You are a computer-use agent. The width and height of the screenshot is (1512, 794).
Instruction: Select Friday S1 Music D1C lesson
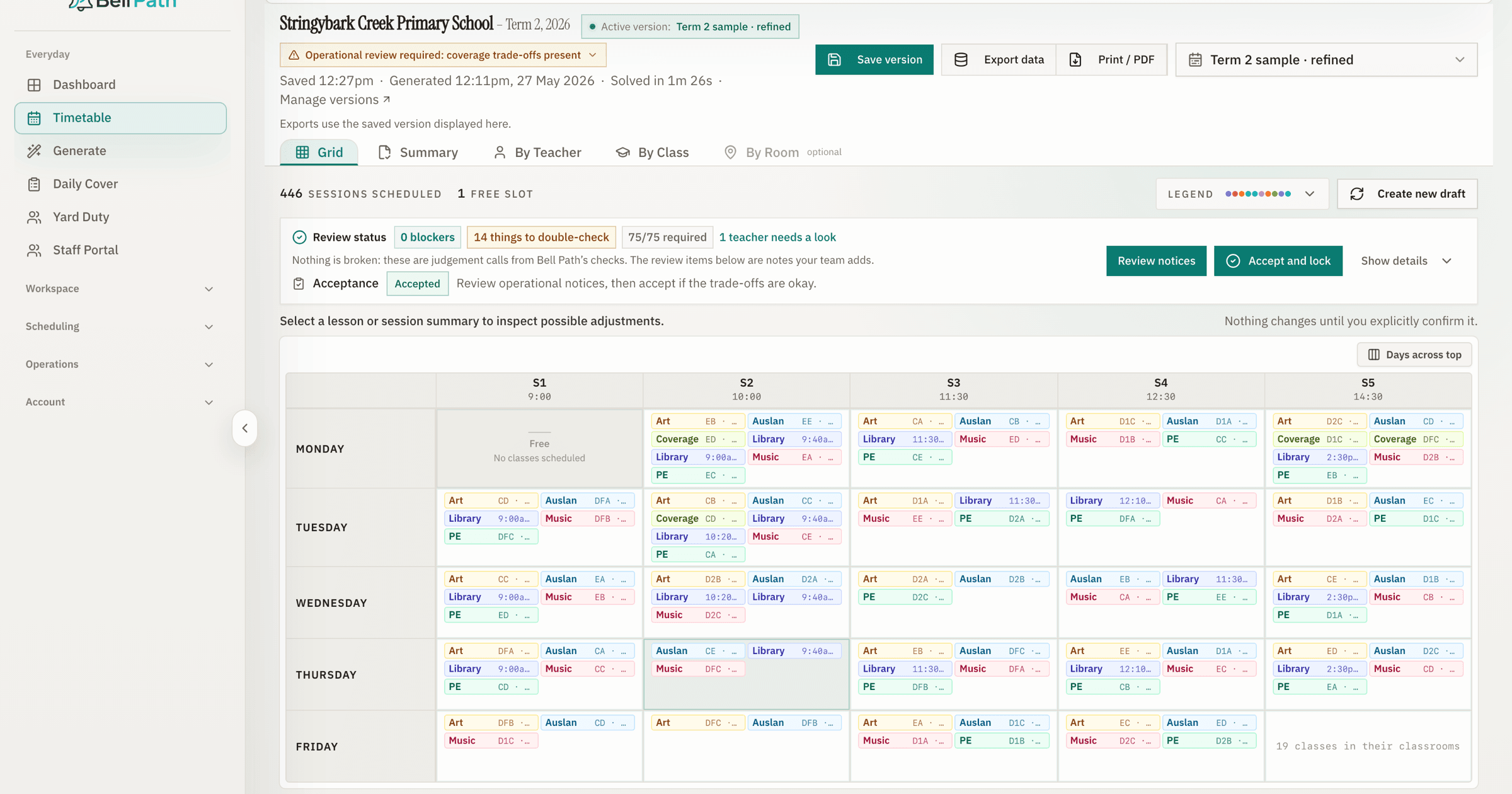point(491,740)
